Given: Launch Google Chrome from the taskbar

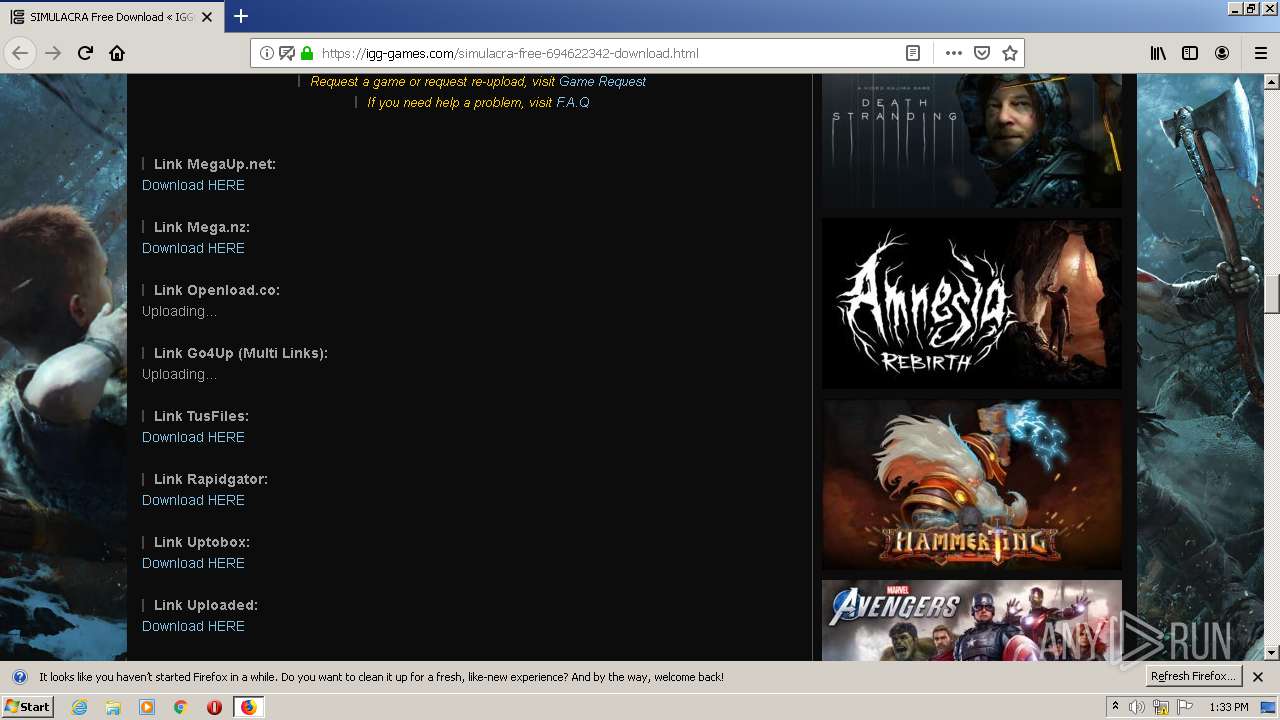Looking at the screenshot, I should (181, 707).
